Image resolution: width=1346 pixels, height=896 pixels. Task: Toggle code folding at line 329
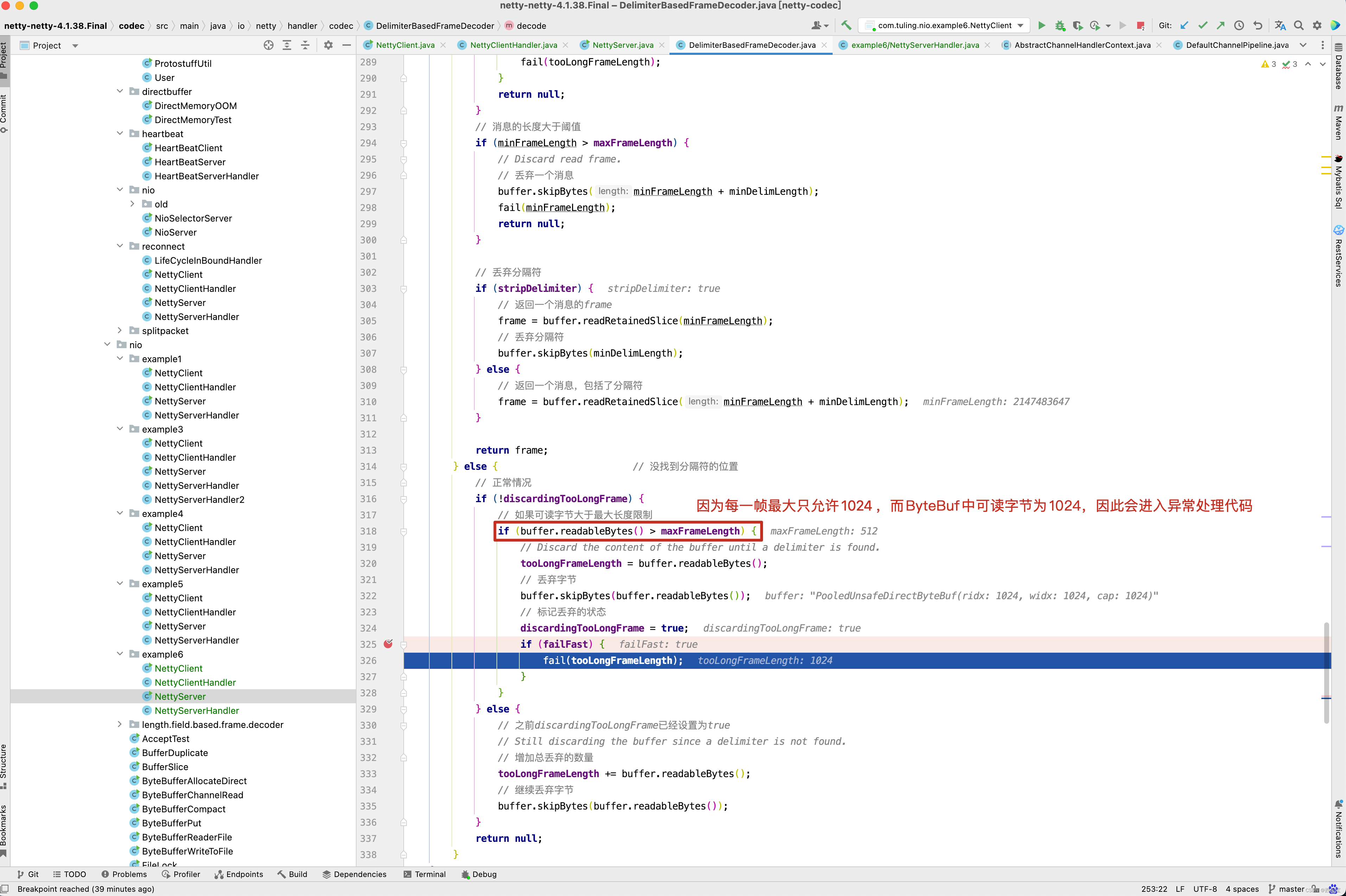403,710
